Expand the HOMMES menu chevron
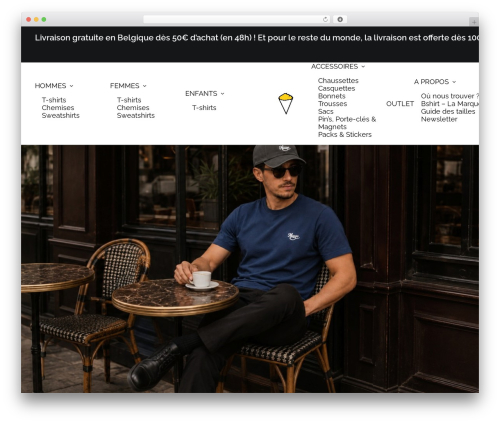Screen dimensions: 500x423 [72, 86]
